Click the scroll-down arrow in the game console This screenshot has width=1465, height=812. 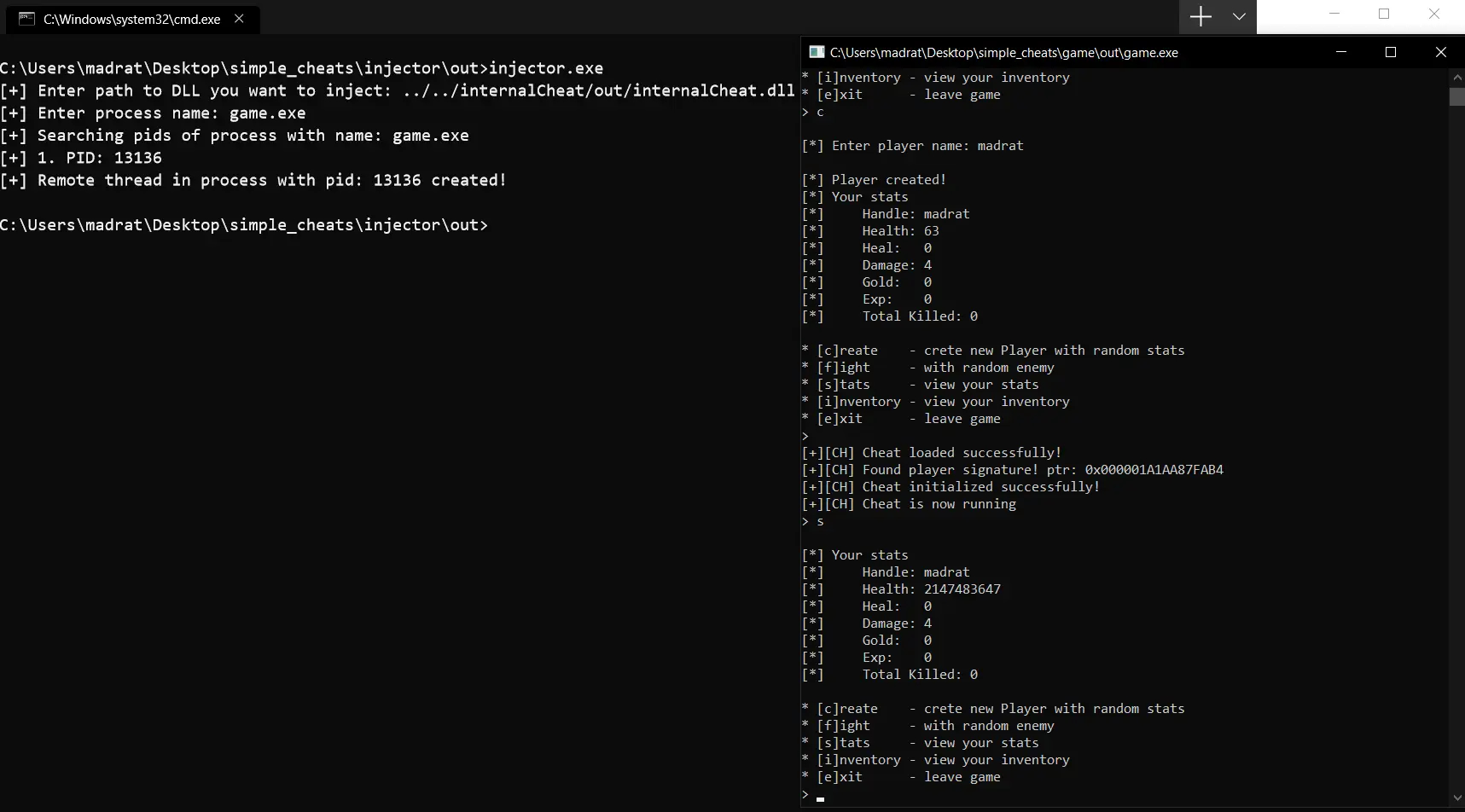(x=1456, y=798)
